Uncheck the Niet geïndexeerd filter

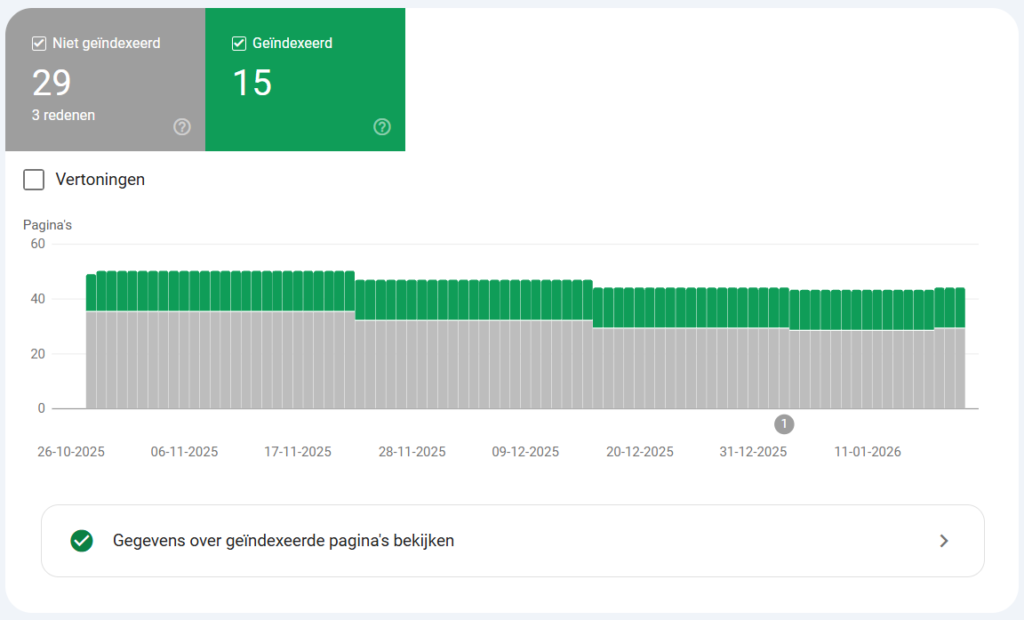tap(38, 43)
